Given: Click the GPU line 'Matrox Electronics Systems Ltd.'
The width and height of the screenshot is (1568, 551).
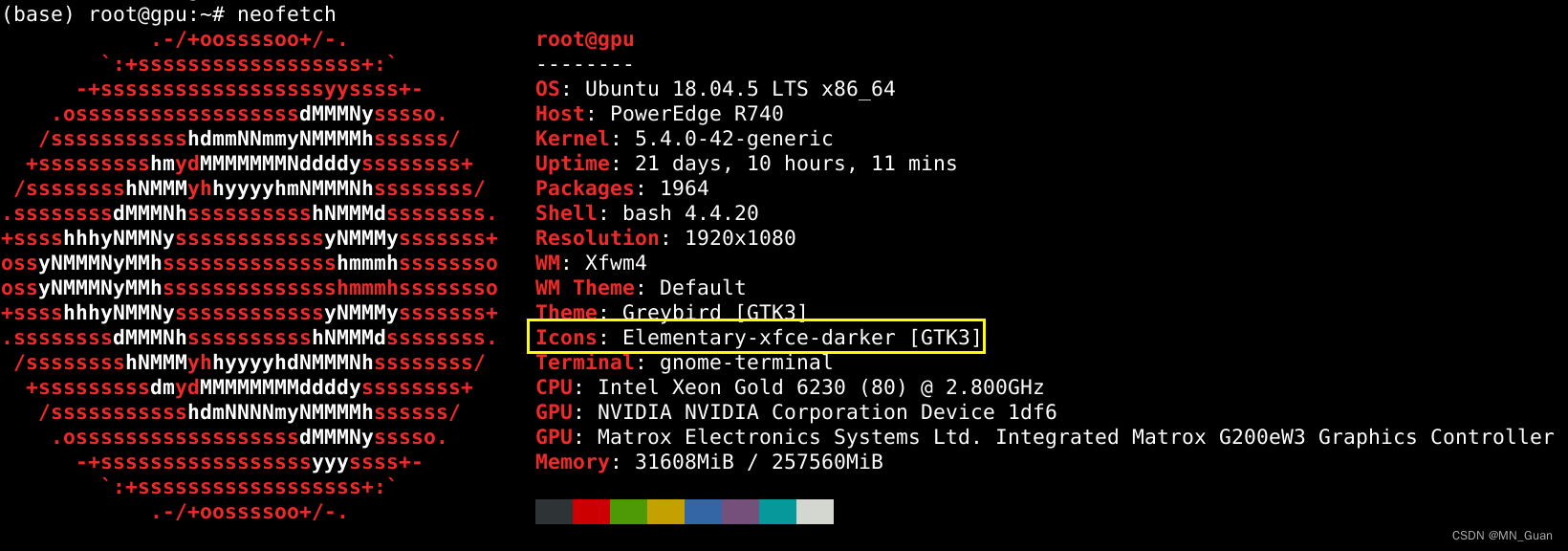Looking at the screenshot, I should pyautogui.click(x=790, y=437).
